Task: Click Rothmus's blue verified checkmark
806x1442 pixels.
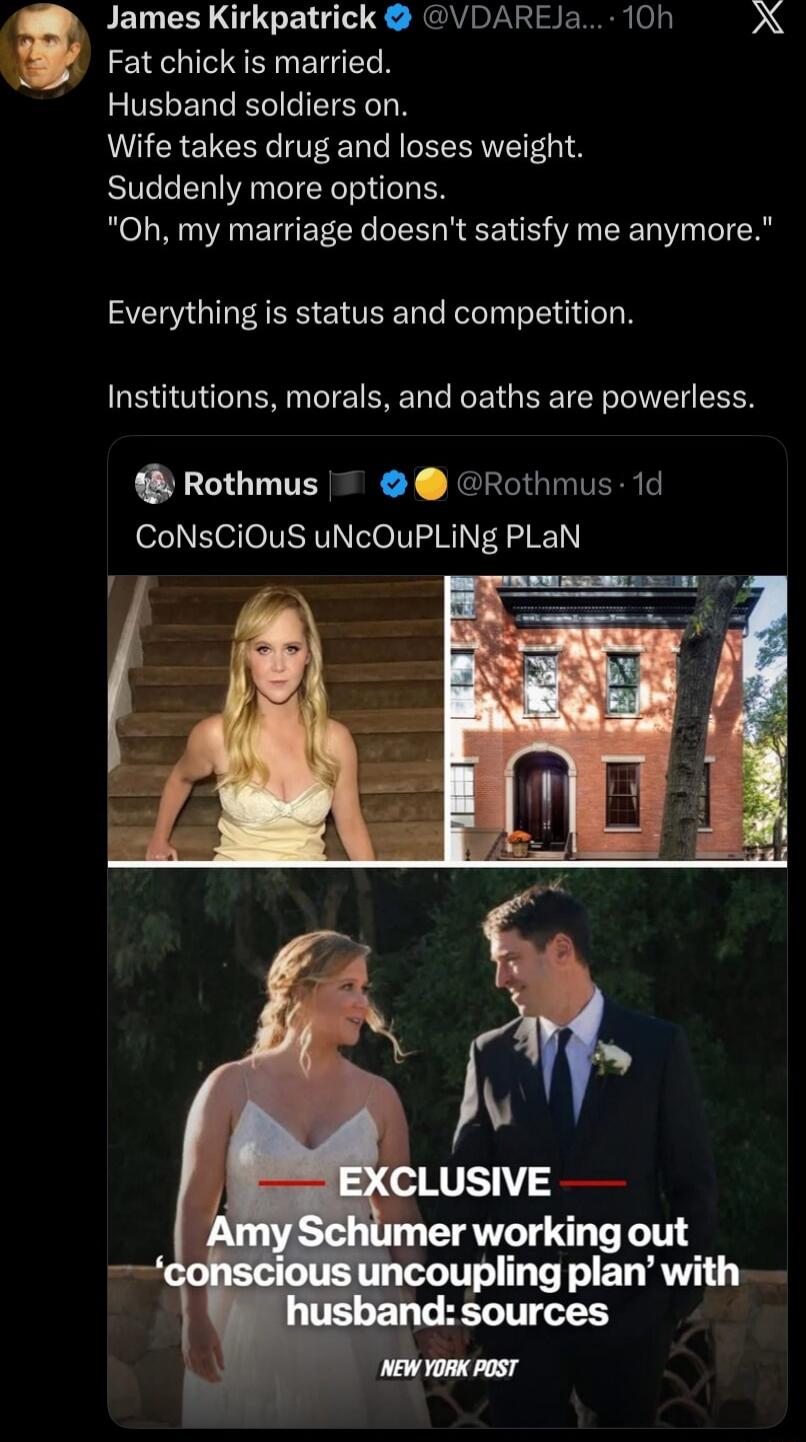Action: (x=393, y=484)
